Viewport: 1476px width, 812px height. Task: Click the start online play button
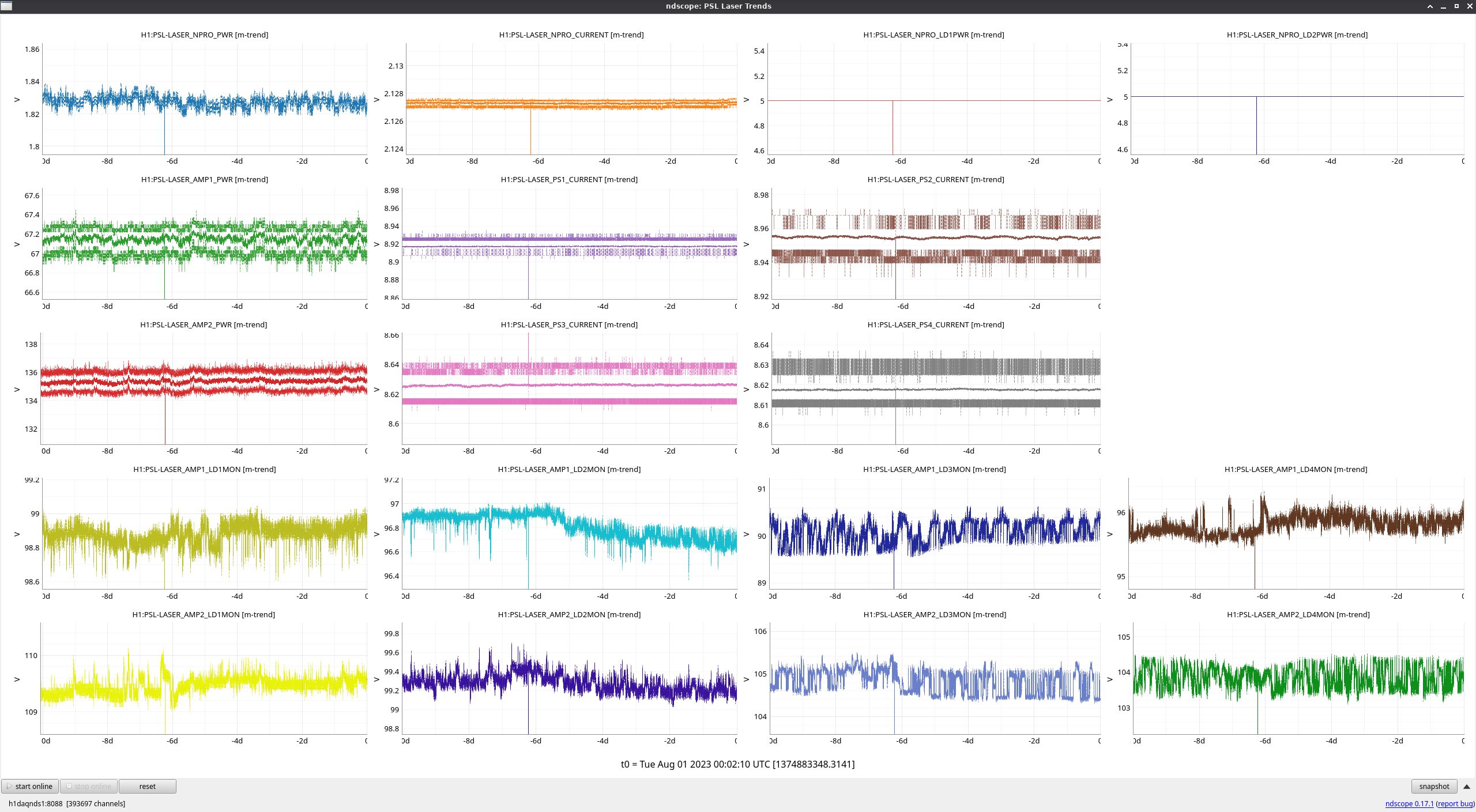coord(30,786)
